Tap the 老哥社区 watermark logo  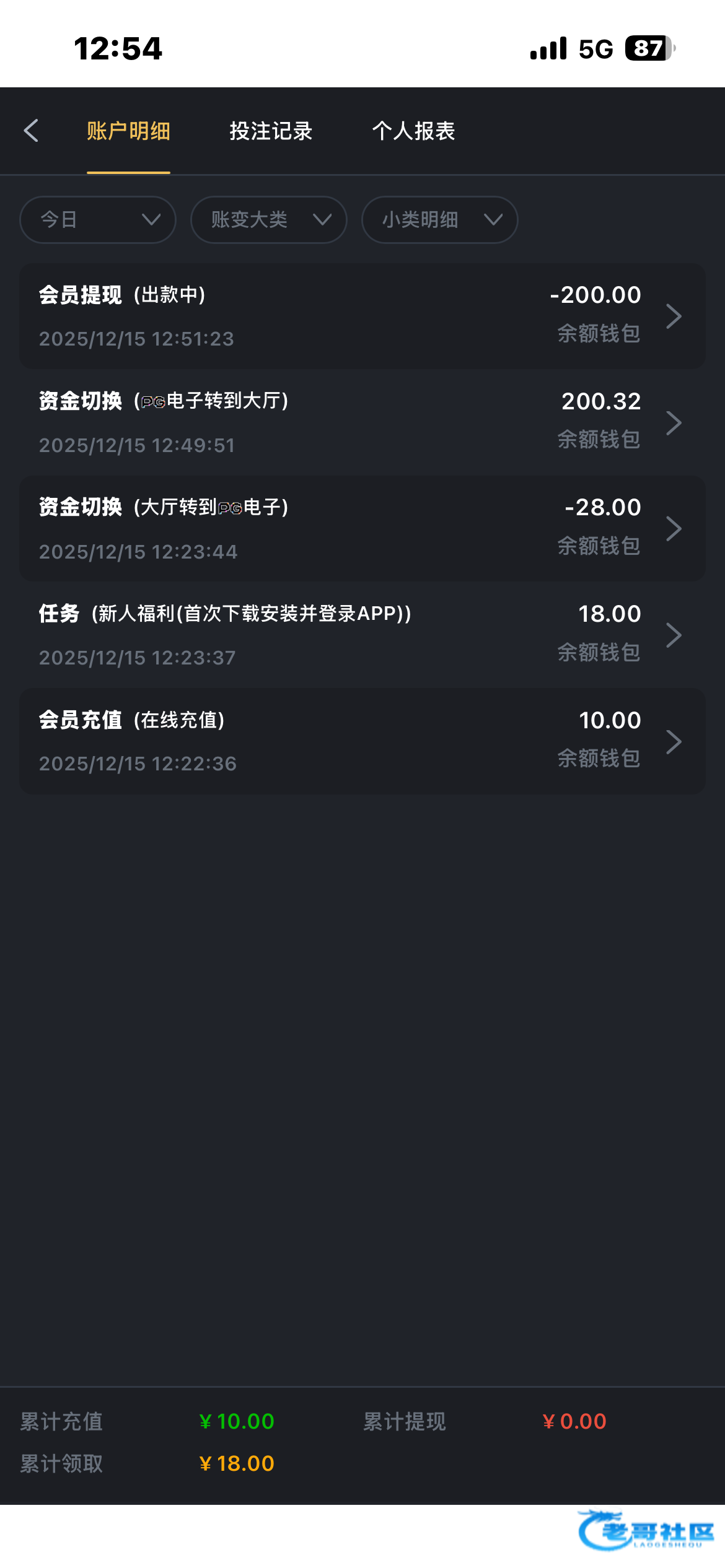tap(646, 1531)
